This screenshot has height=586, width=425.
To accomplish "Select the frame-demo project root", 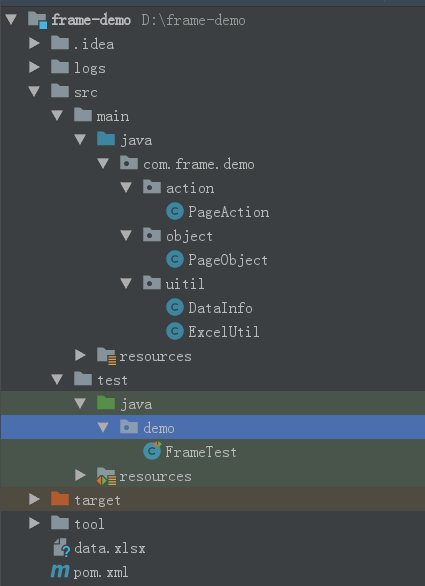I will tap(91, 20).
